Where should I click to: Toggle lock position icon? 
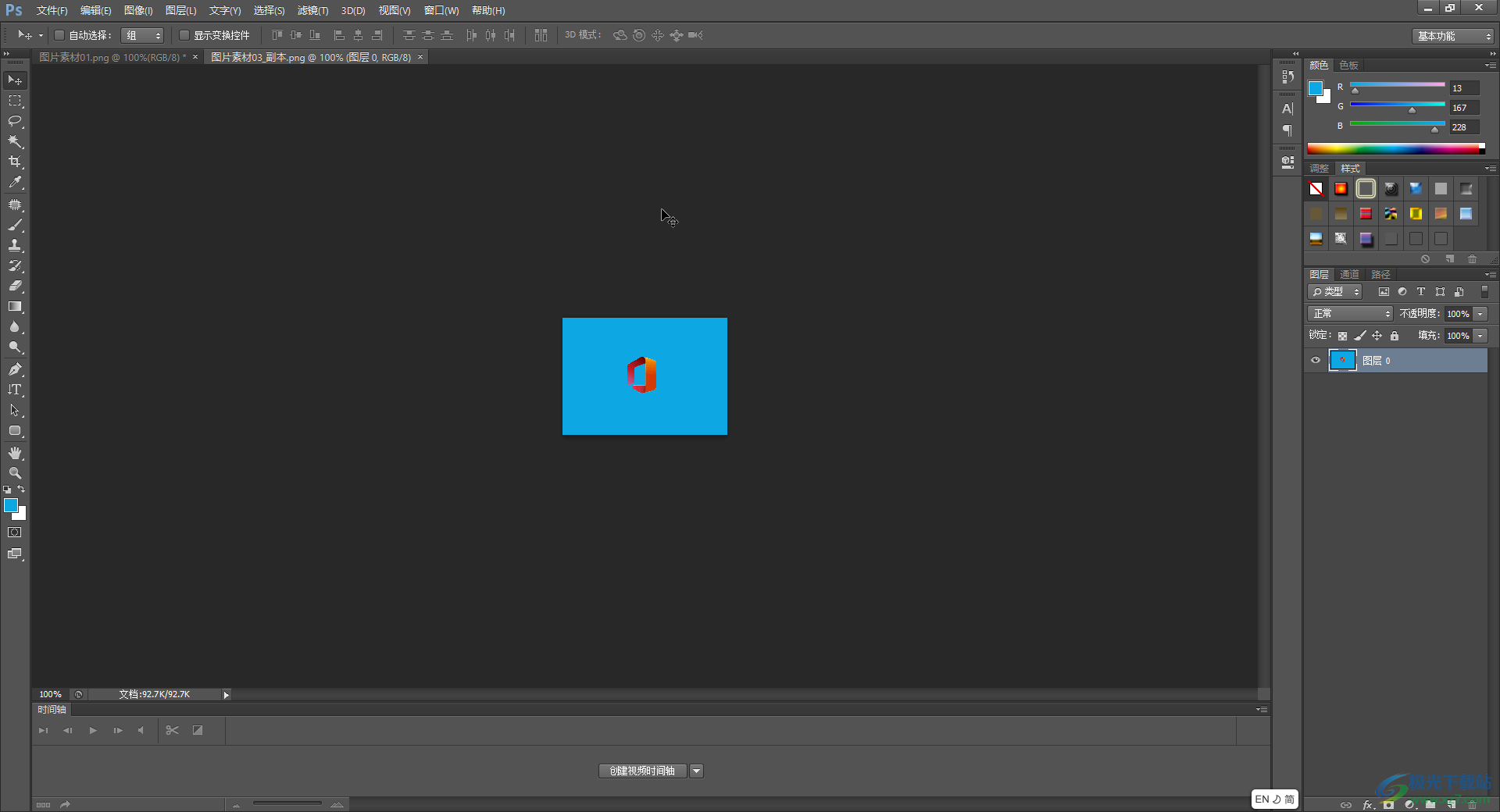(x=1377, y=336)
